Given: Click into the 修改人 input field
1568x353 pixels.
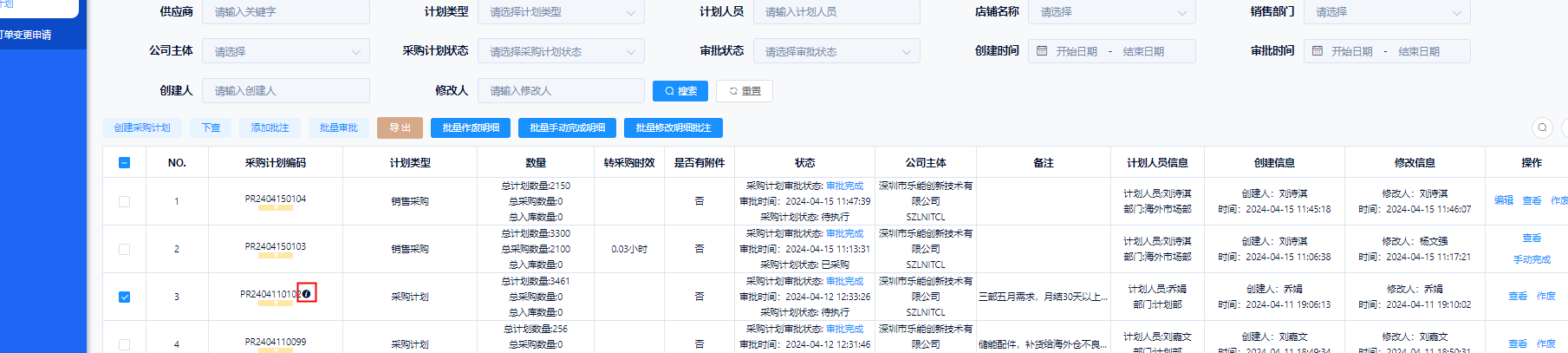Looking at the screenshot, I should 561,91.
